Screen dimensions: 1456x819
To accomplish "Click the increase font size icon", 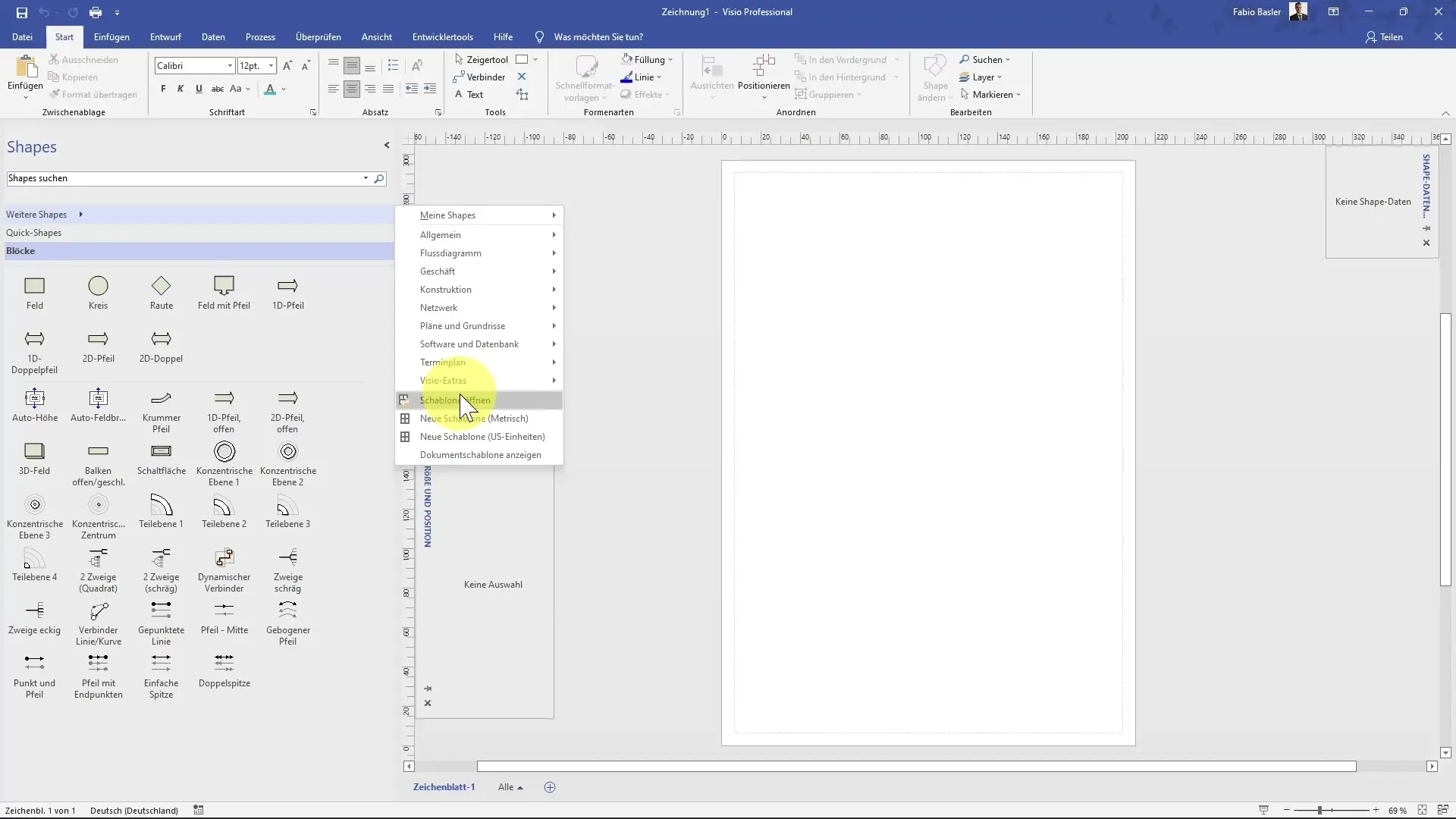I will 287,66.
